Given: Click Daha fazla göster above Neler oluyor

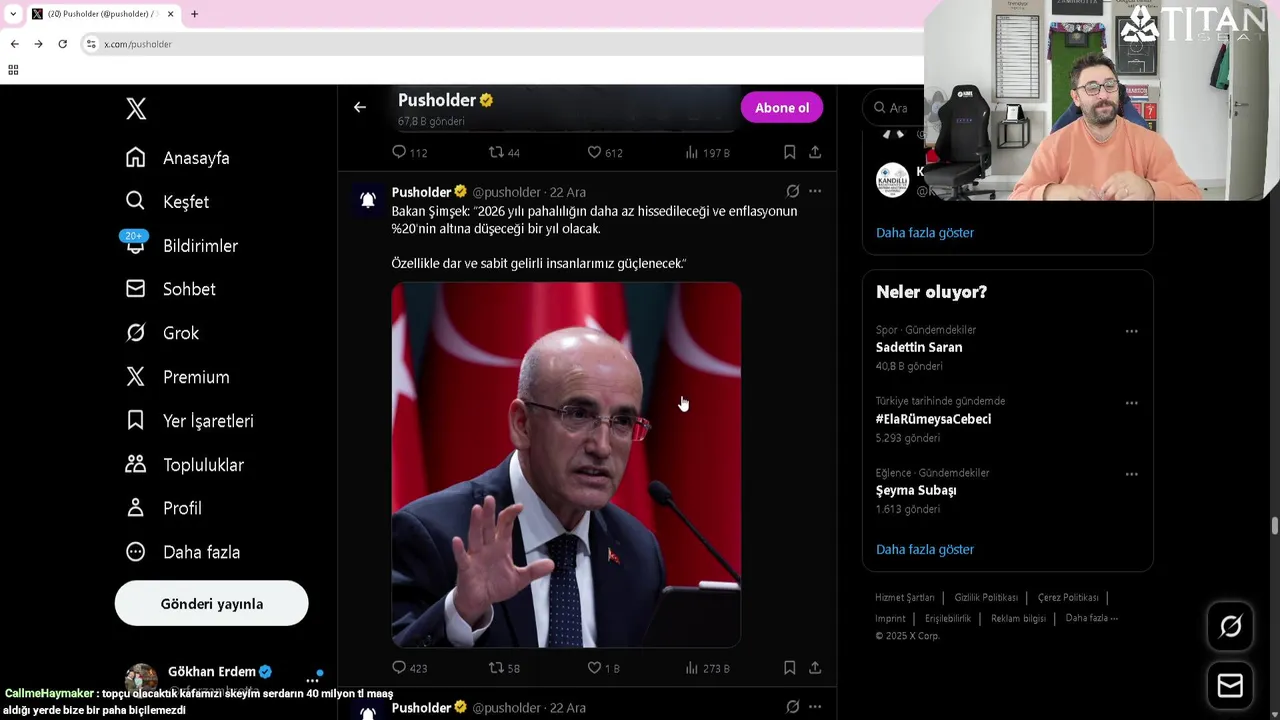Looking at the screenshot, I should [x=925, y=233].
